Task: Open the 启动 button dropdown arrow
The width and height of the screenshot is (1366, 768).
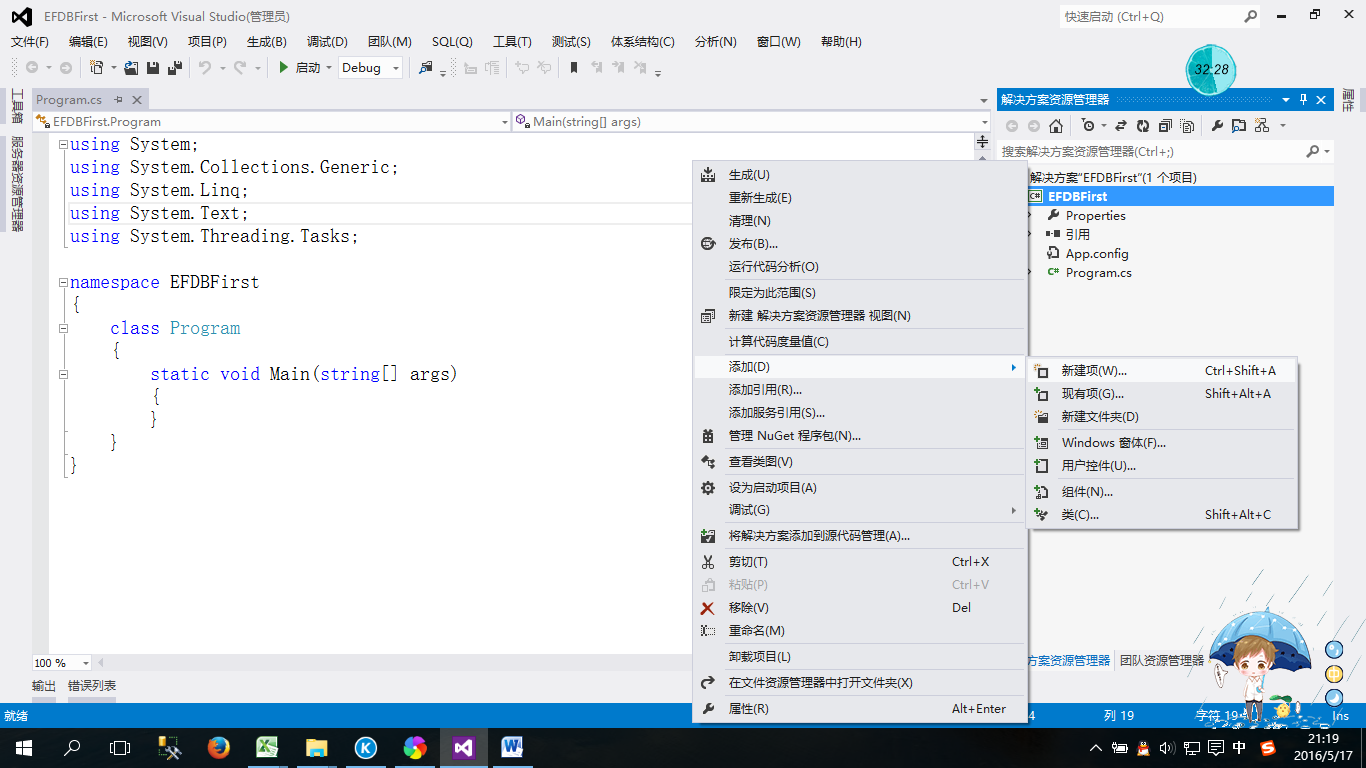Action: pos(329,68)
